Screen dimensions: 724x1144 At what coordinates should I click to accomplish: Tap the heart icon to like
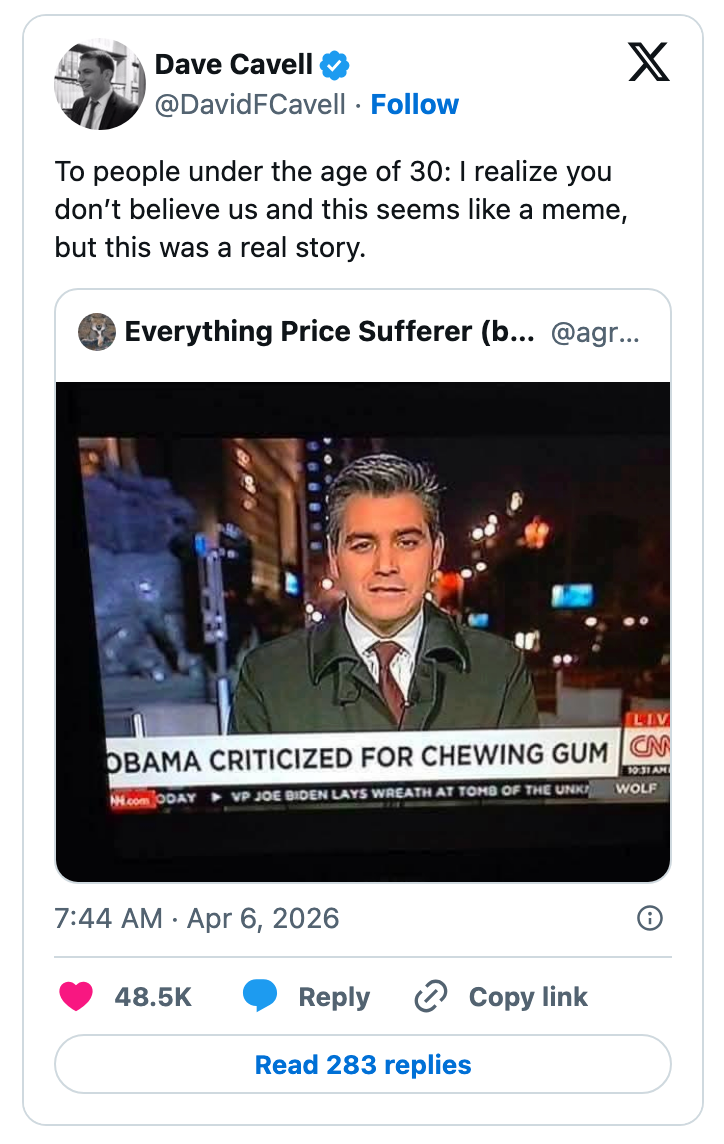[x=77, y=996]
